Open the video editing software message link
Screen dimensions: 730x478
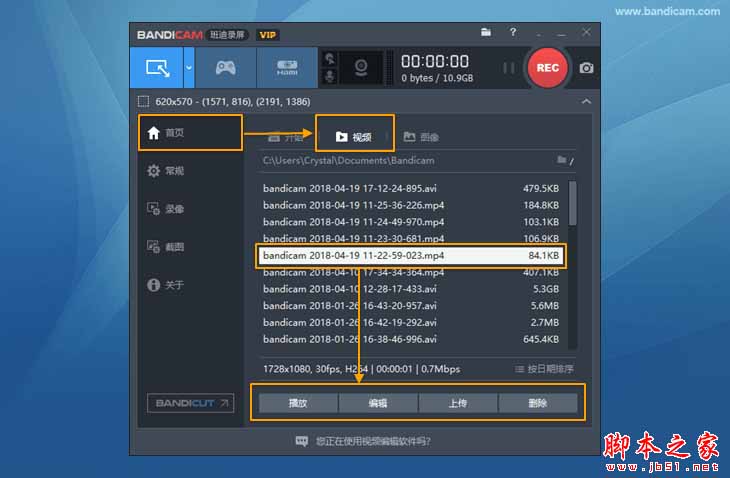coord(373,441)
